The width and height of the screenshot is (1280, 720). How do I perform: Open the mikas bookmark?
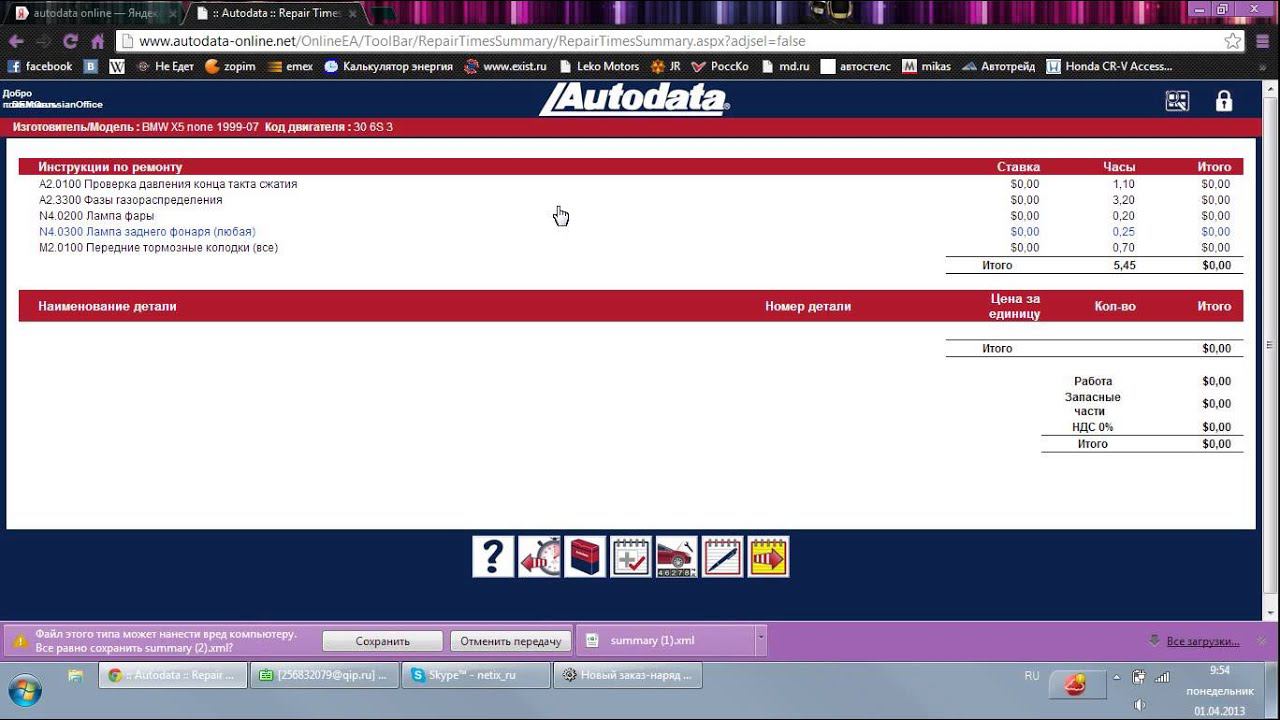(927, 67)
